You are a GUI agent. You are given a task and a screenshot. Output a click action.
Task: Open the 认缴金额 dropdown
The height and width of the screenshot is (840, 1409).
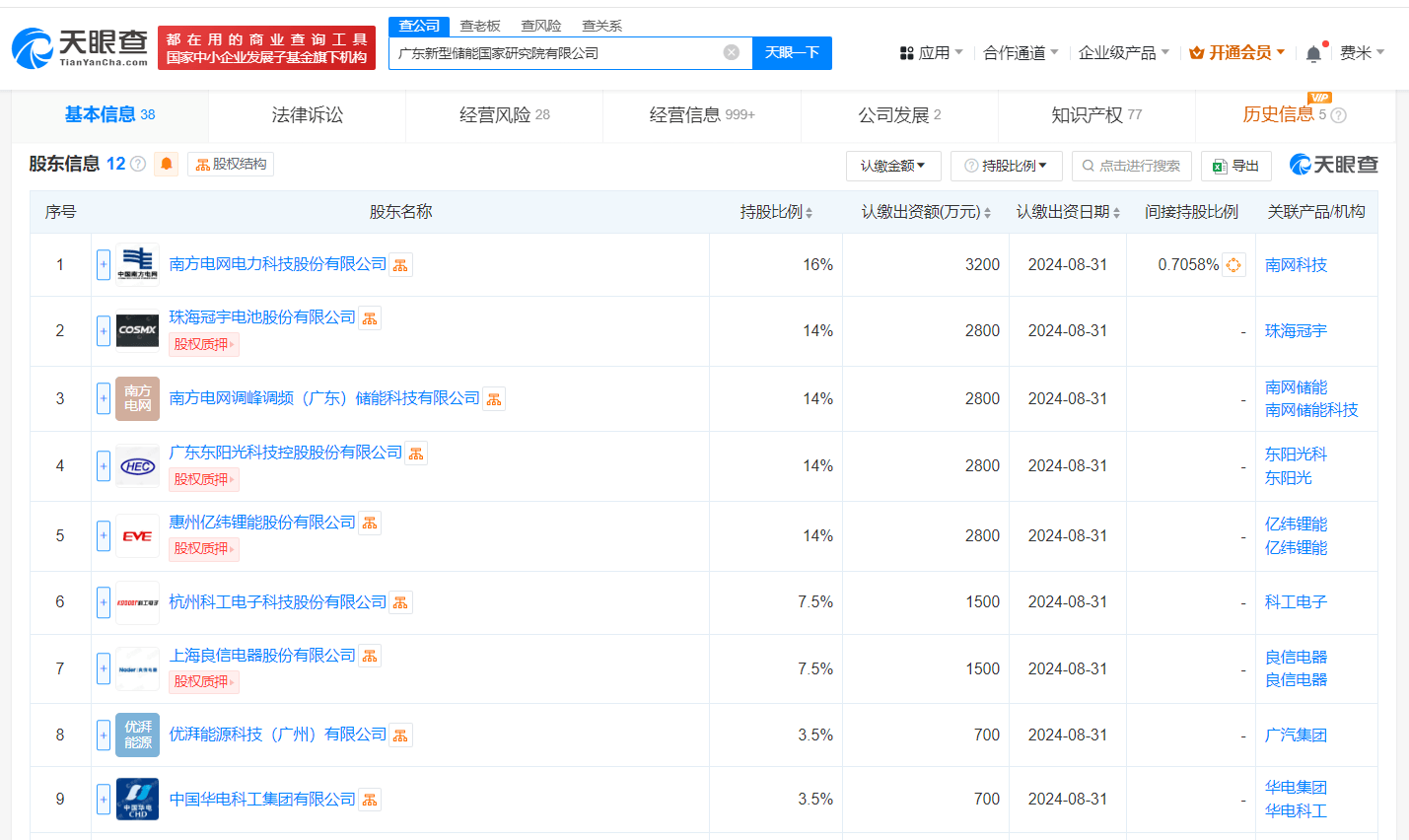893,166
